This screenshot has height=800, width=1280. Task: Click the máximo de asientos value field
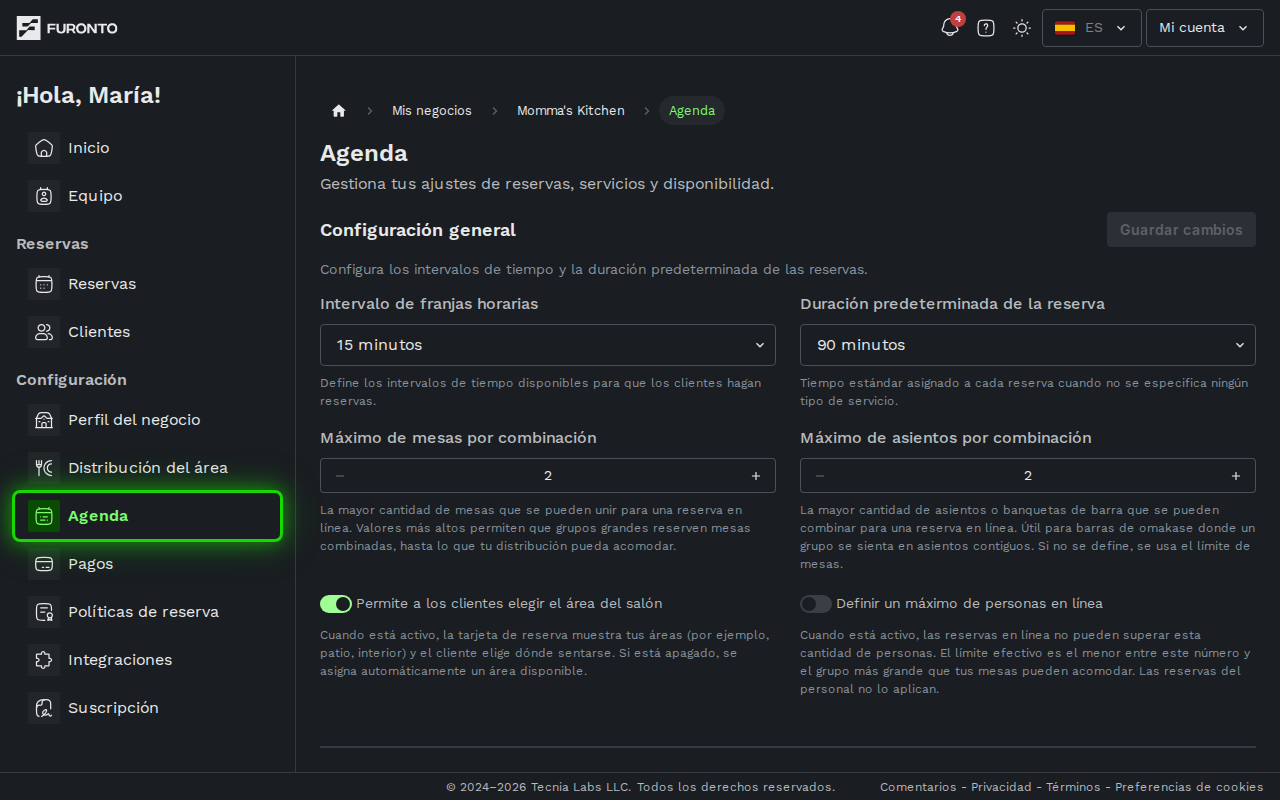tap(1028, 476)
